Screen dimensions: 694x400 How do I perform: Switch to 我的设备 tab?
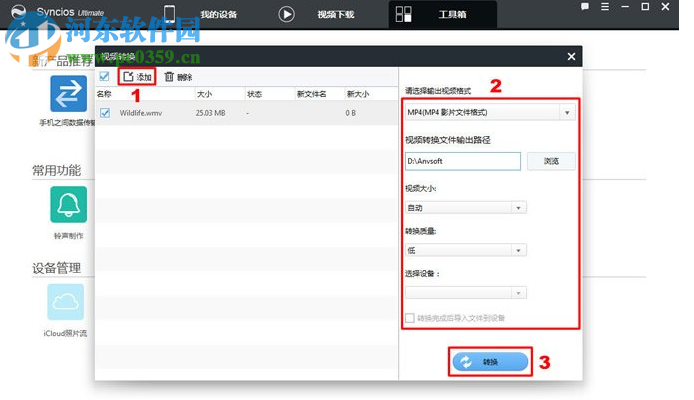(202, 14)
